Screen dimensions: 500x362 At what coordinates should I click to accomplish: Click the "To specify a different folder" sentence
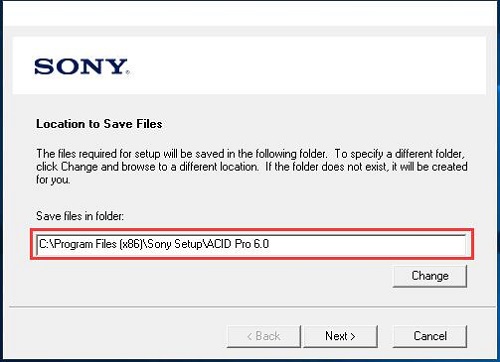pos(399,154)
